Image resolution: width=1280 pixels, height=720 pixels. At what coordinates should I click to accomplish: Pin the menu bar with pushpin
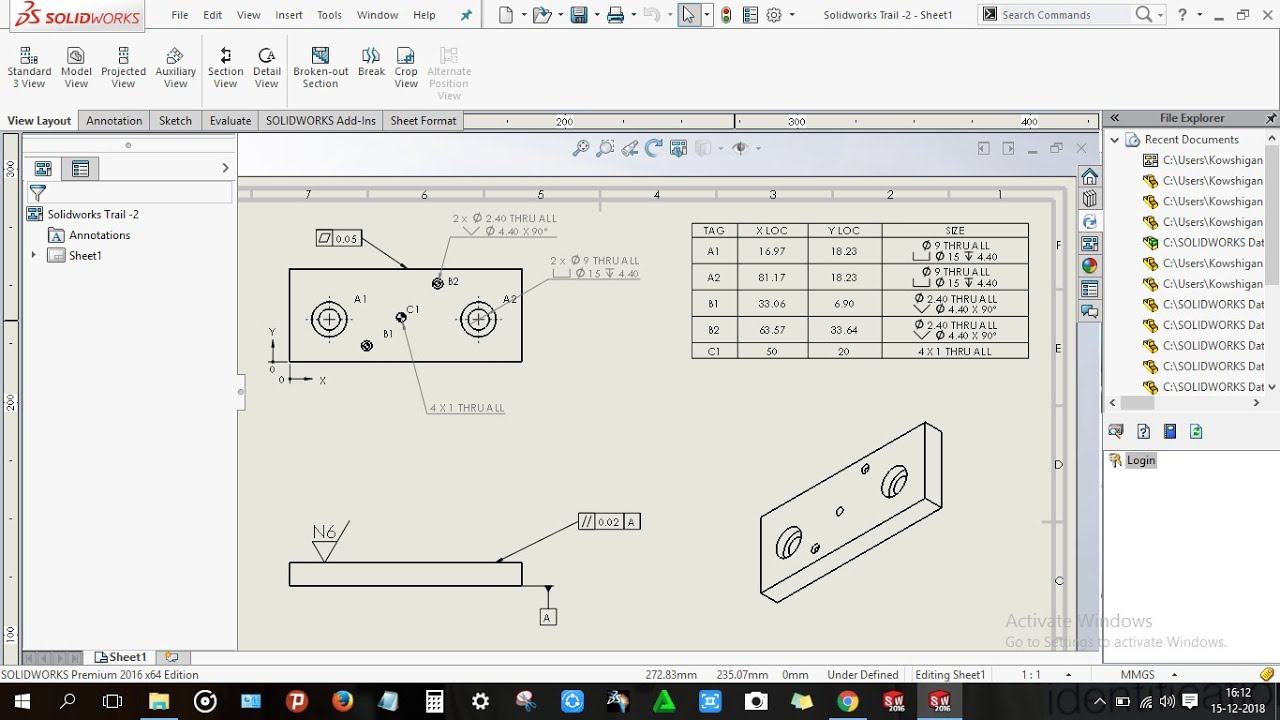click(466, 15)
